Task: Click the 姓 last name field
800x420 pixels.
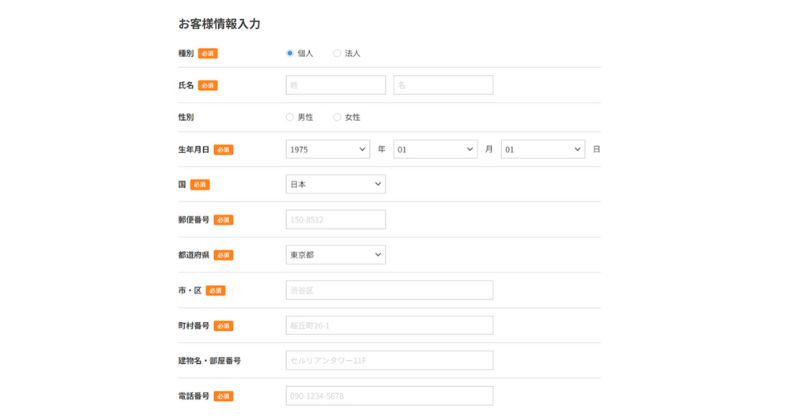Action: click(x=335, y=85)
